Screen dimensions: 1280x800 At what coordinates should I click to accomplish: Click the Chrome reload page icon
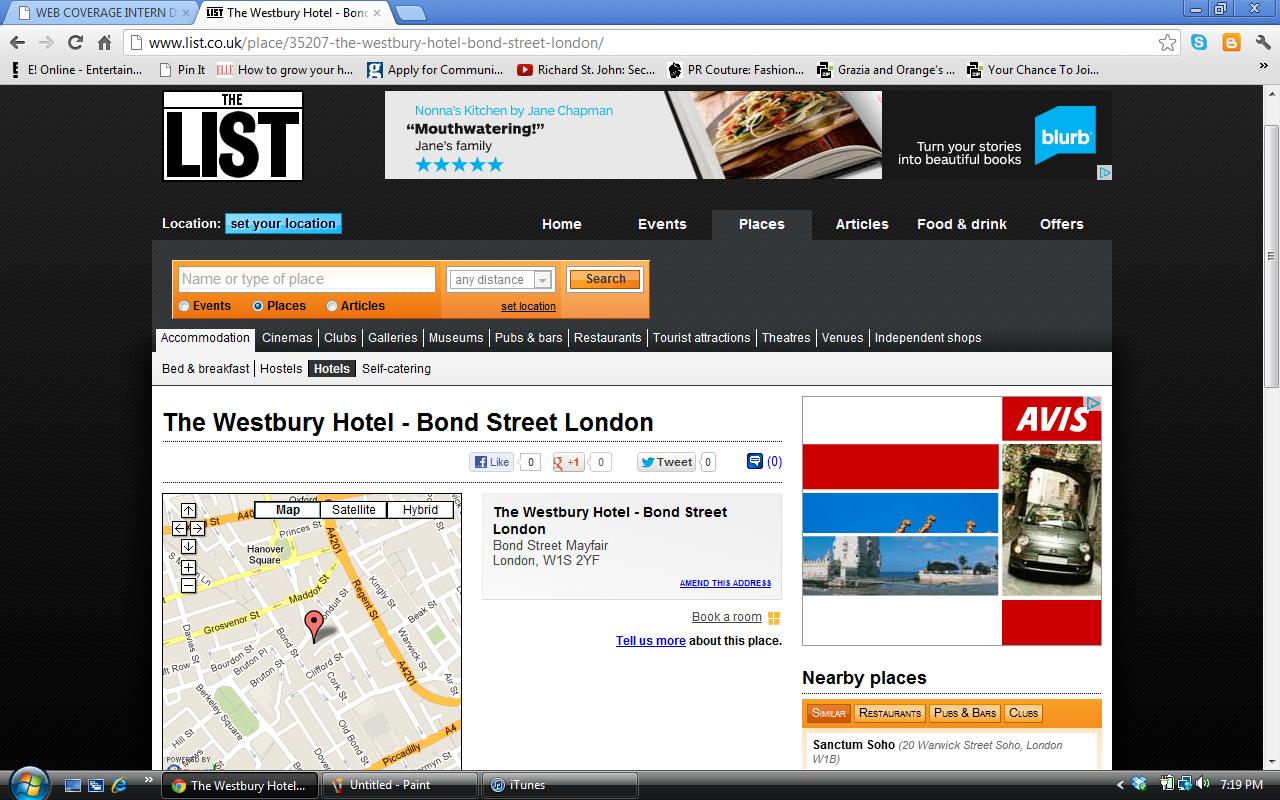pyautogui.click(x=75, y=42)
